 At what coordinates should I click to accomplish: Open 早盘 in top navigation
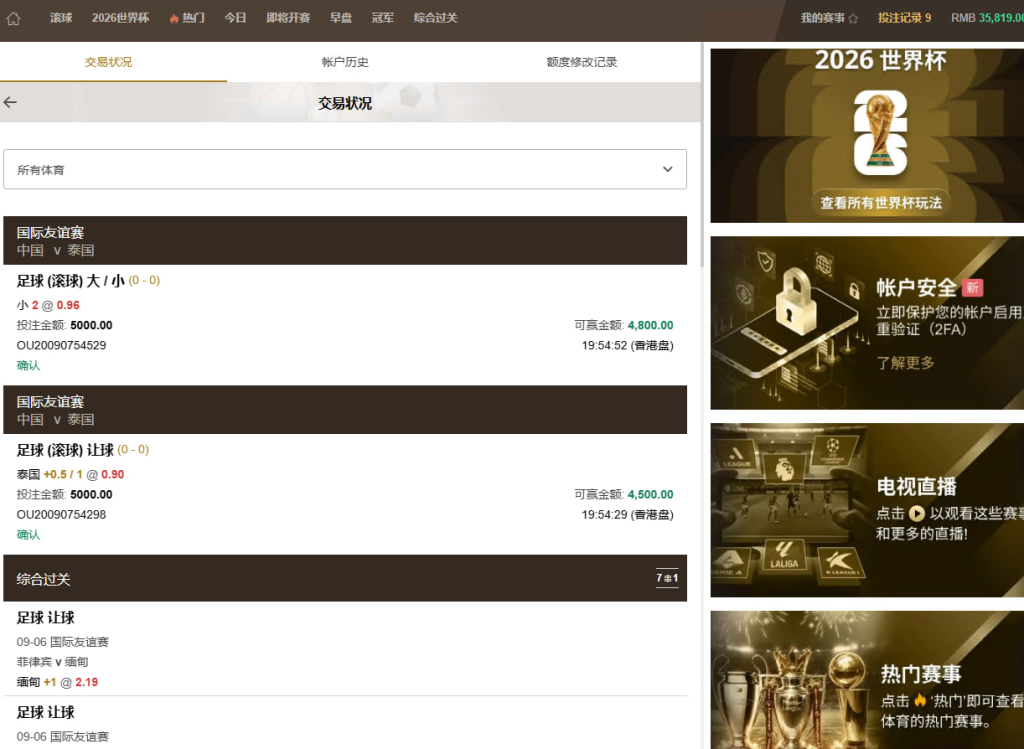point(341,18)
